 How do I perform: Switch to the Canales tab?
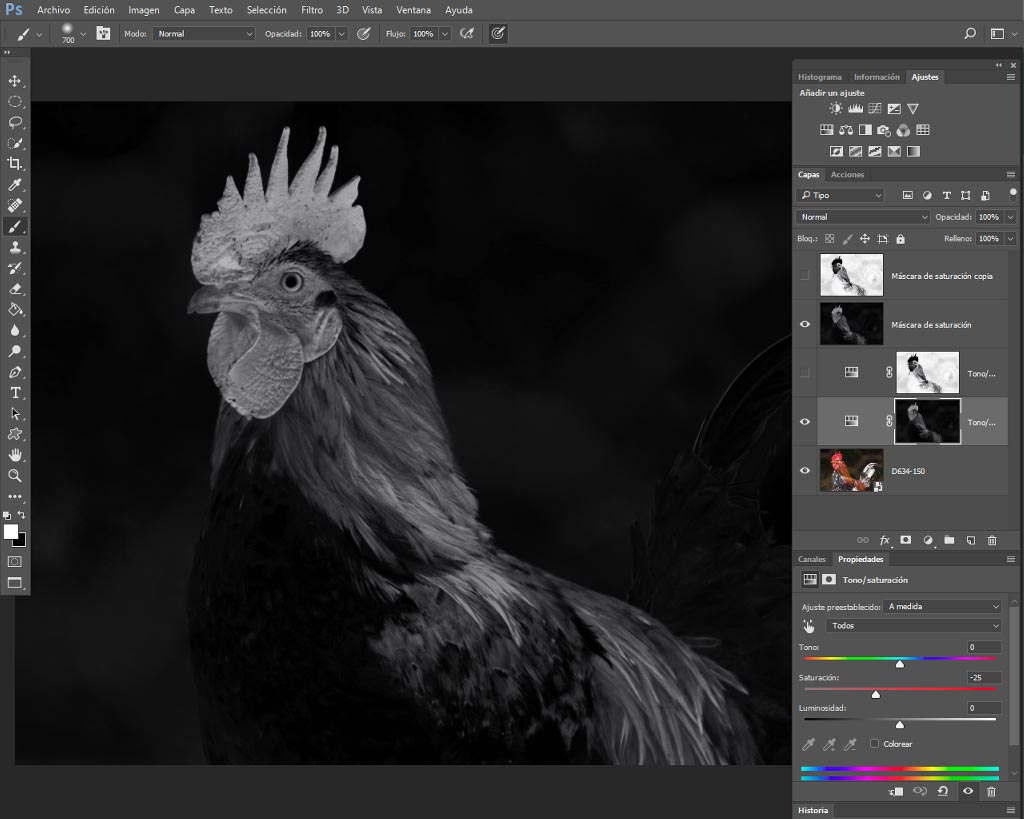[812, 559]
